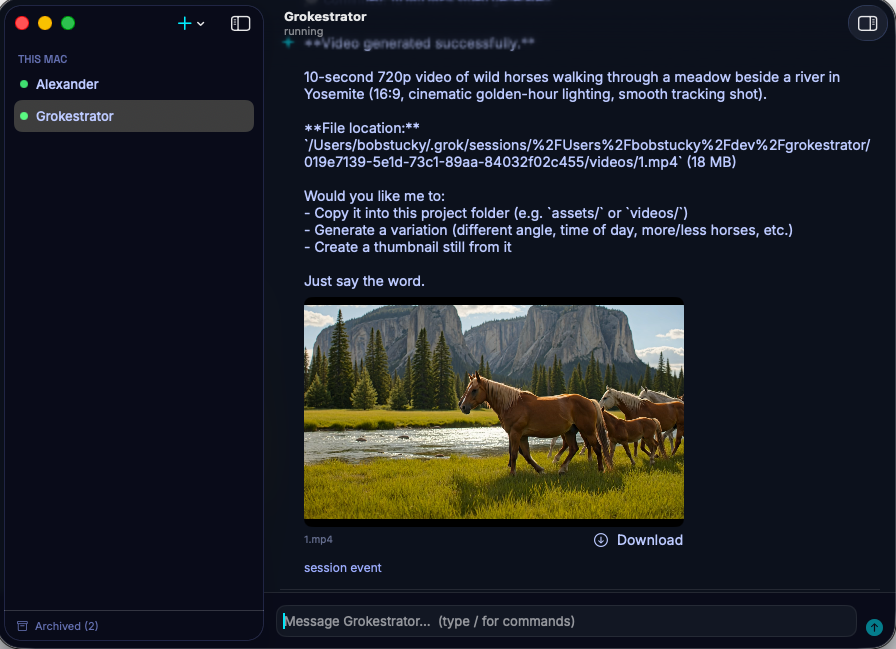
Task: Click the running status text
Action: click(x=303, y=31)
